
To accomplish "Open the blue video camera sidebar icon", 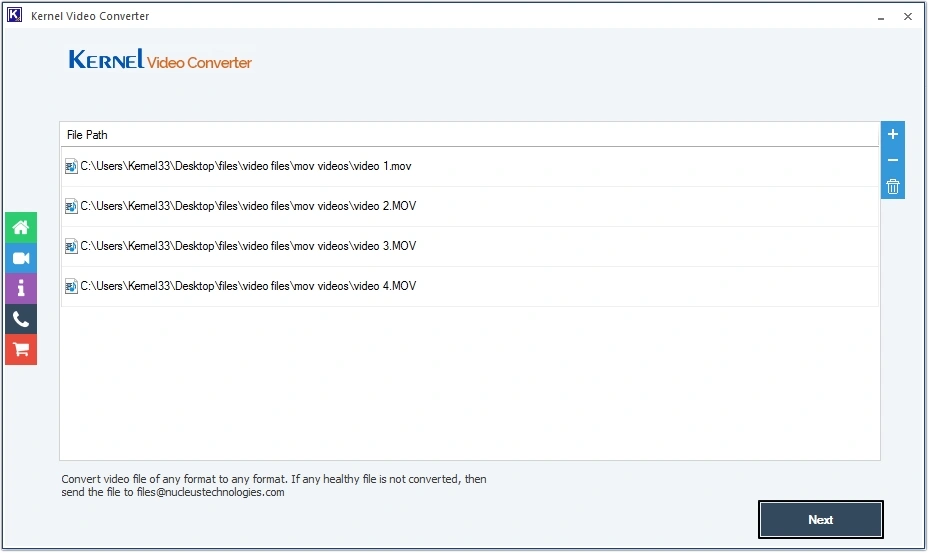I will click(21, 258).
